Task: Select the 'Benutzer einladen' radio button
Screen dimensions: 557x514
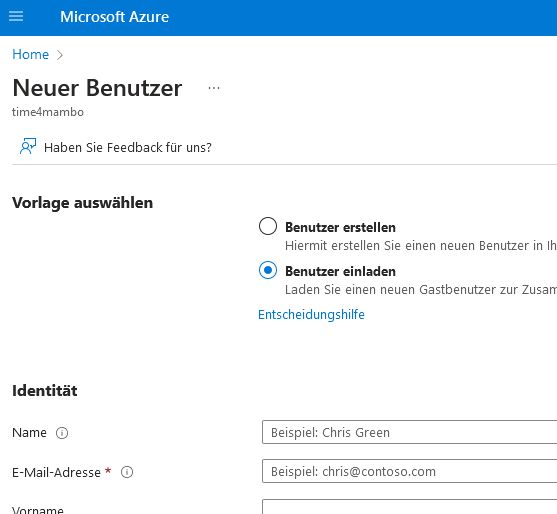Action: coord(268,270)
